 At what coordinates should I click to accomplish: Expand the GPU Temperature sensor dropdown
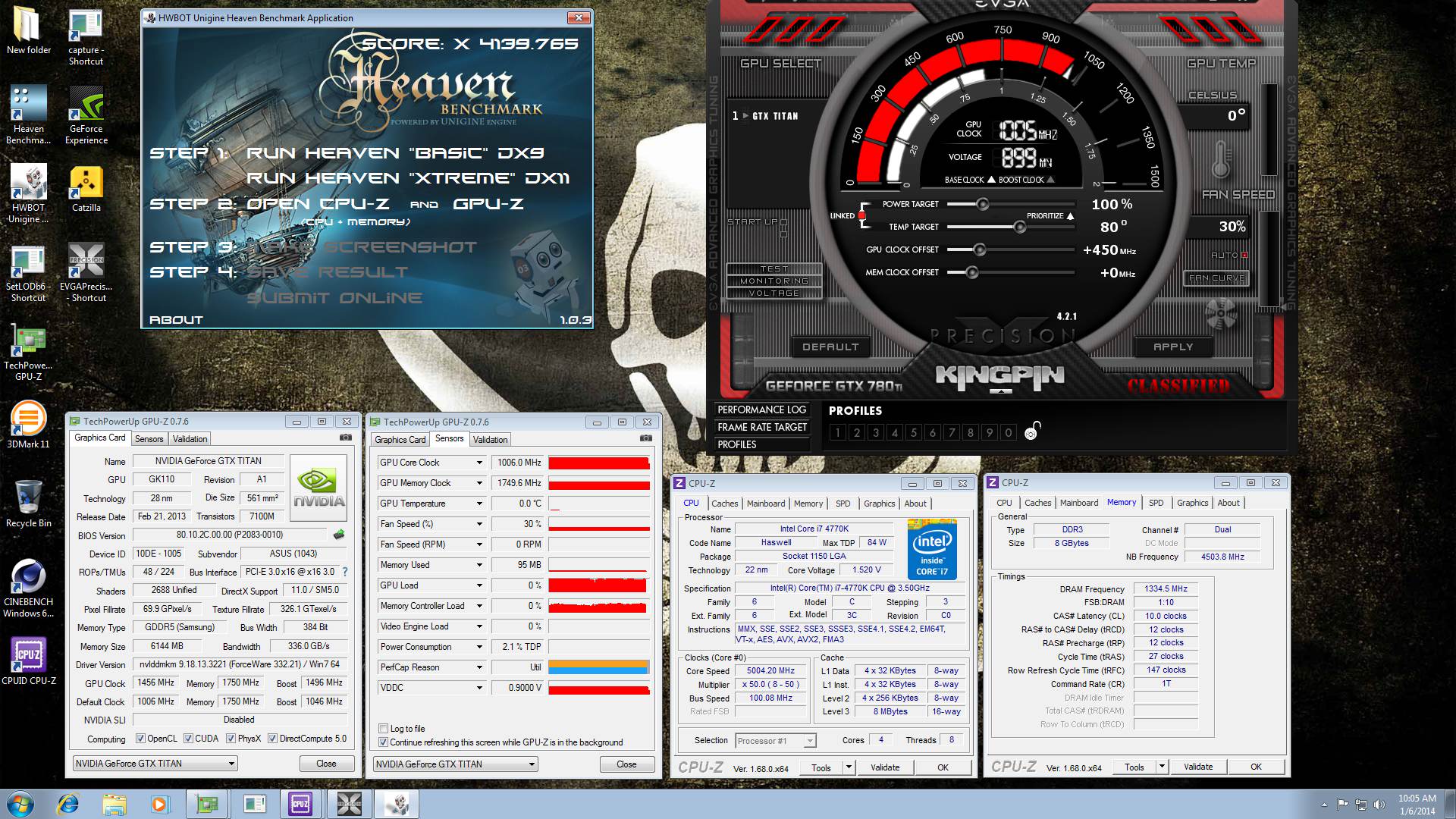[x=479, y=504]
